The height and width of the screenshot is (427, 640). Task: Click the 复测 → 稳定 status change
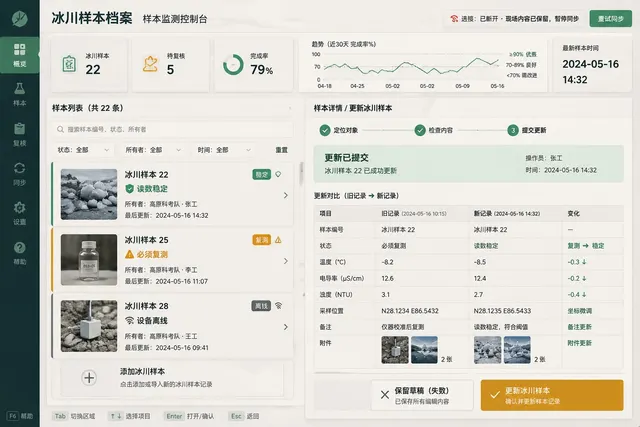(586, 246)
